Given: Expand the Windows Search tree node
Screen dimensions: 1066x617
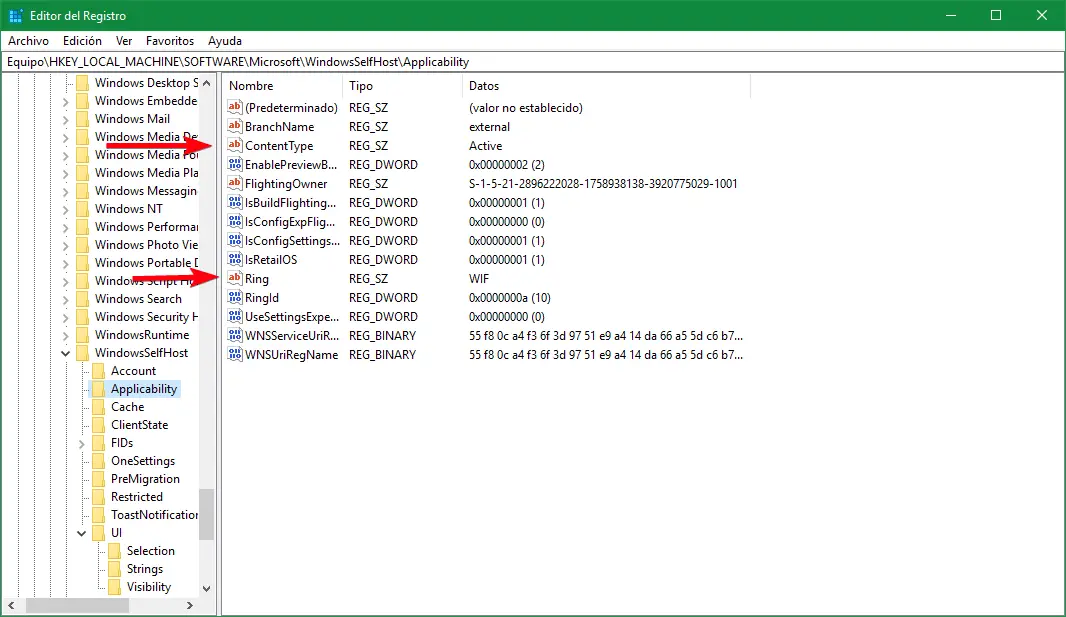Looking at the screenshot, I should click(x=65, y=300).
